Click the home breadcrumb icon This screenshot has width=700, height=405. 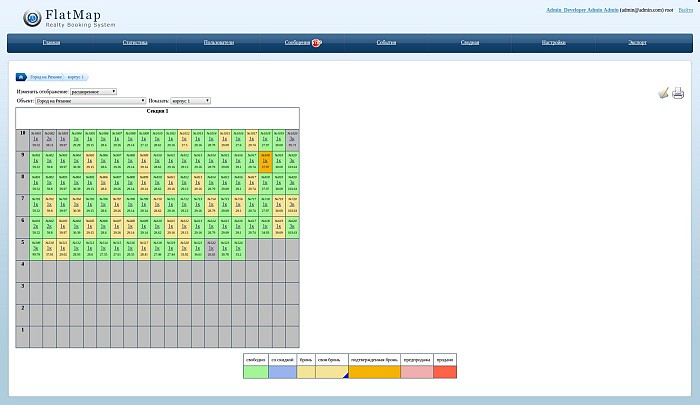21,76
